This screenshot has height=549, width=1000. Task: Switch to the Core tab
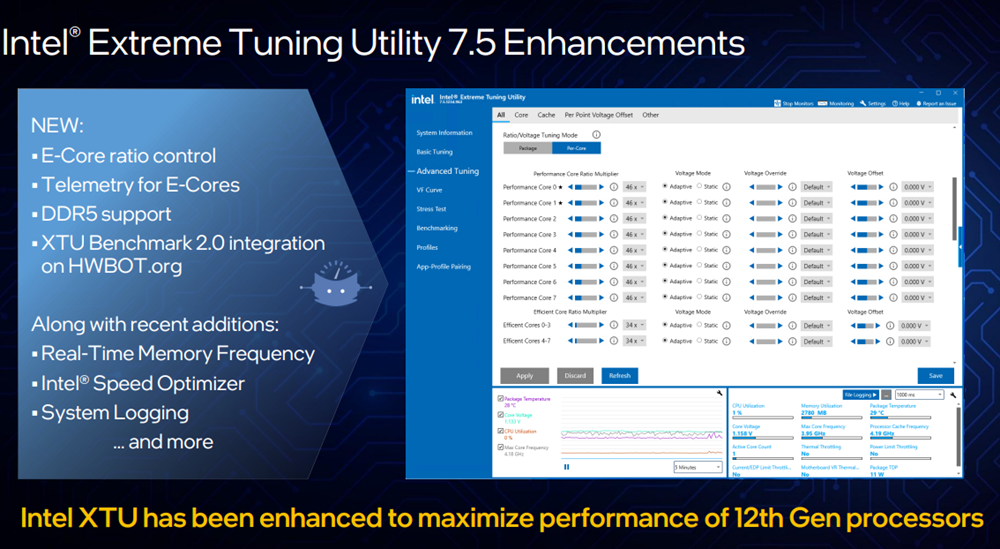[521, 115]
